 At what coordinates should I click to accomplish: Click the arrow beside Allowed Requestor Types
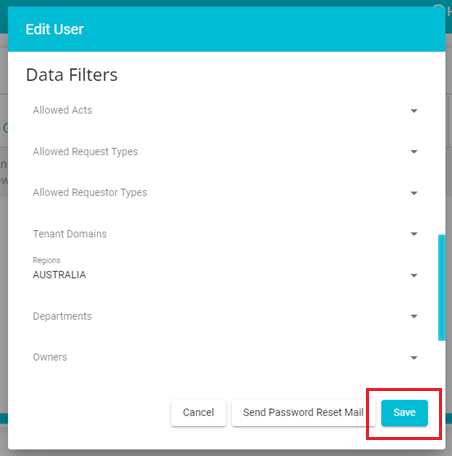(414, 193)
